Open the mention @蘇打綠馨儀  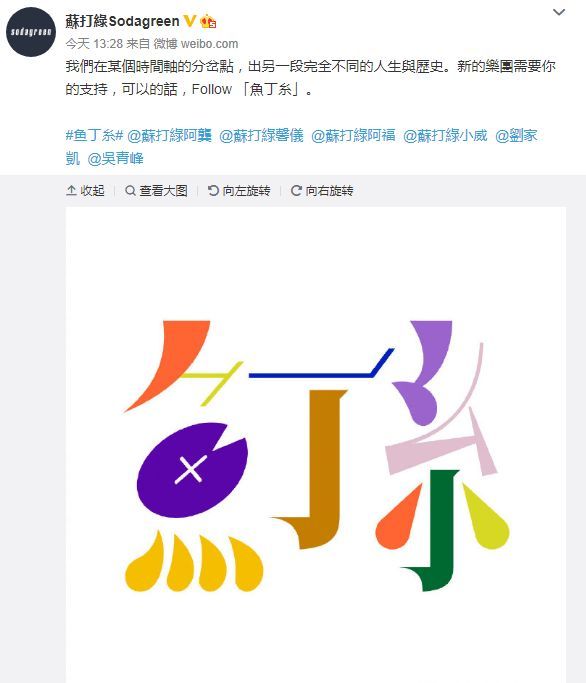(x=261, y=135)
